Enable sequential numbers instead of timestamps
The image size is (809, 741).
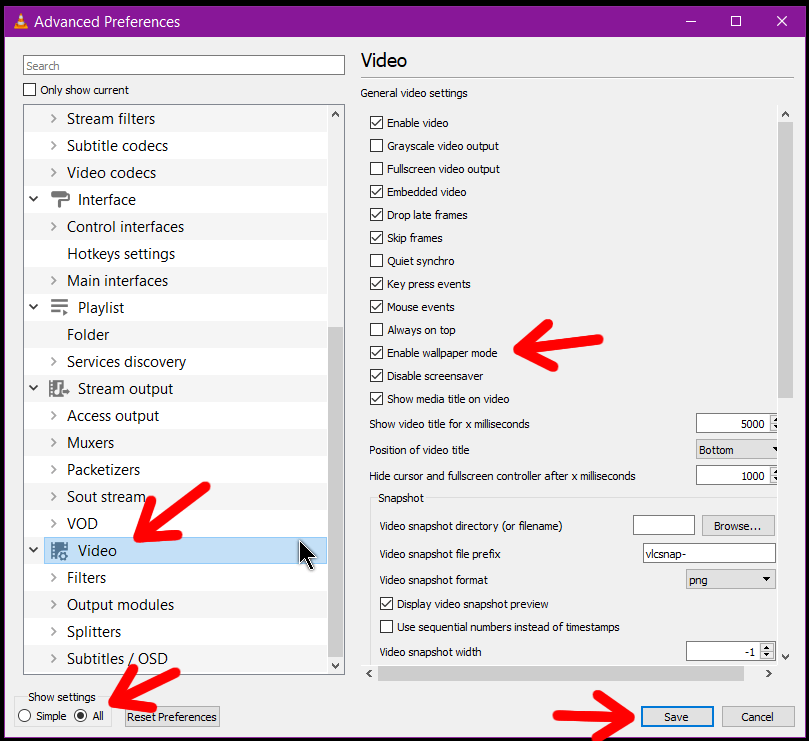point(386,626)
